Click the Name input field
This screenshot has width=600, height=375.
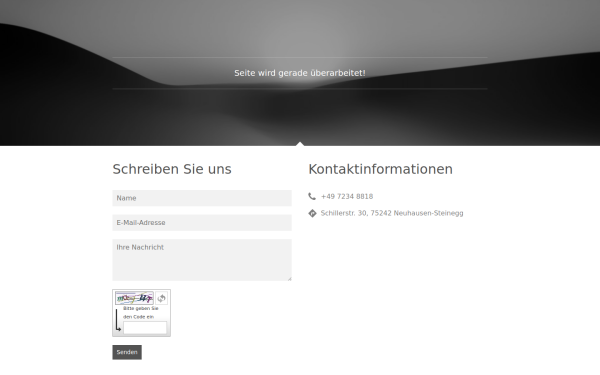202,198
